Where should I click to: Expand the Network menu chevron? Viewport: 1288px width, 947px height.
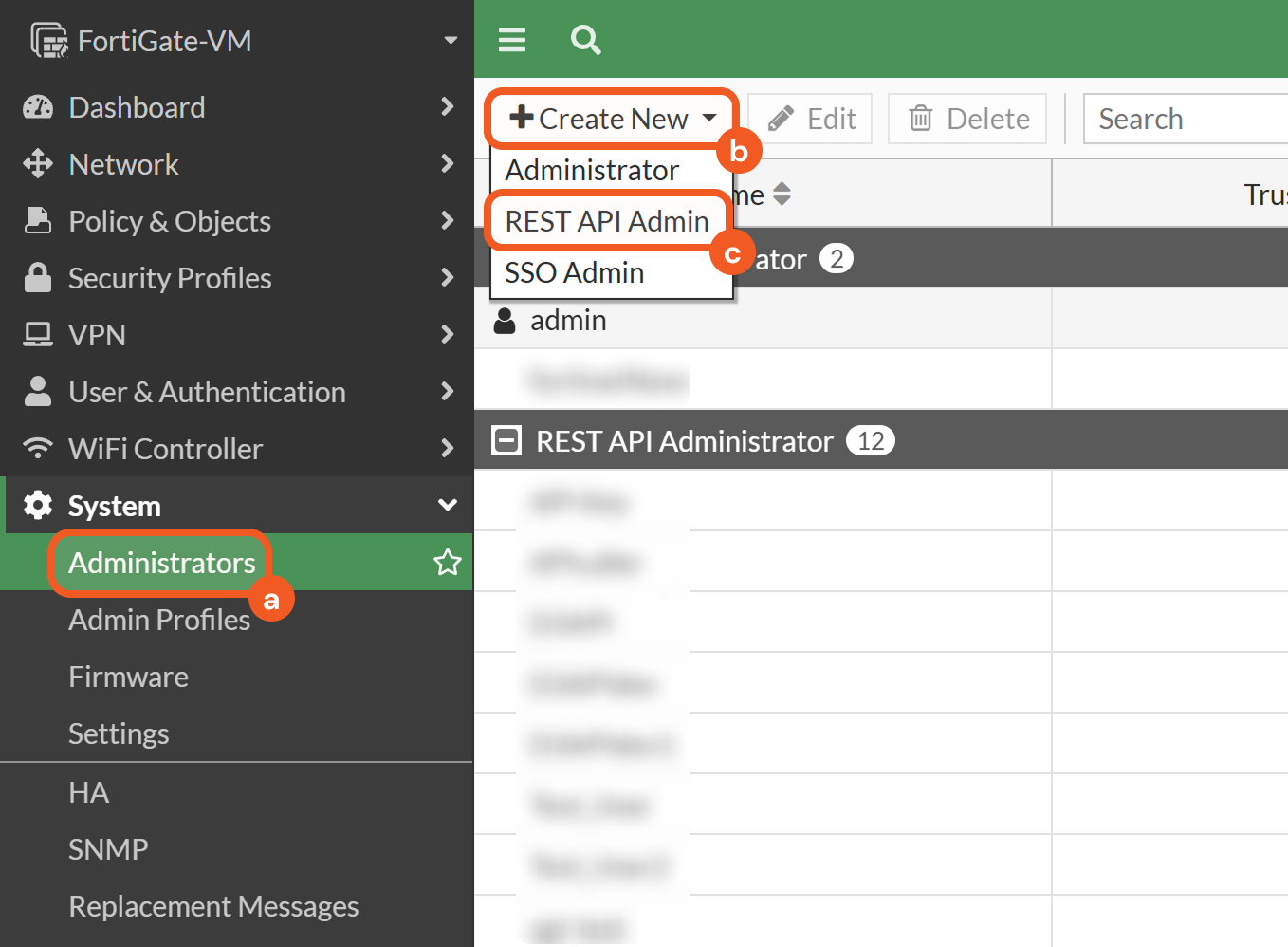click(x=448, y=163)
